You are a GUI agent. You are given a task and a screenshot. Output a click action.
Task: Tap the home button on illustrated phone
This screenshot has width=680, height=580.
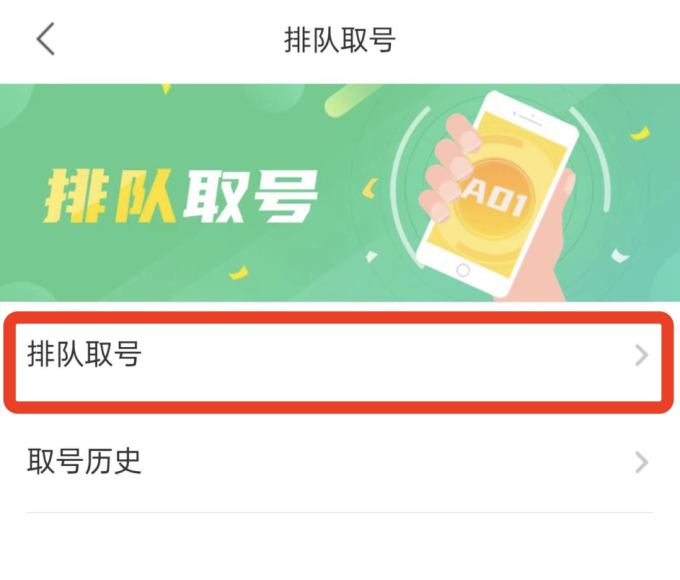[x=463, y=270]
